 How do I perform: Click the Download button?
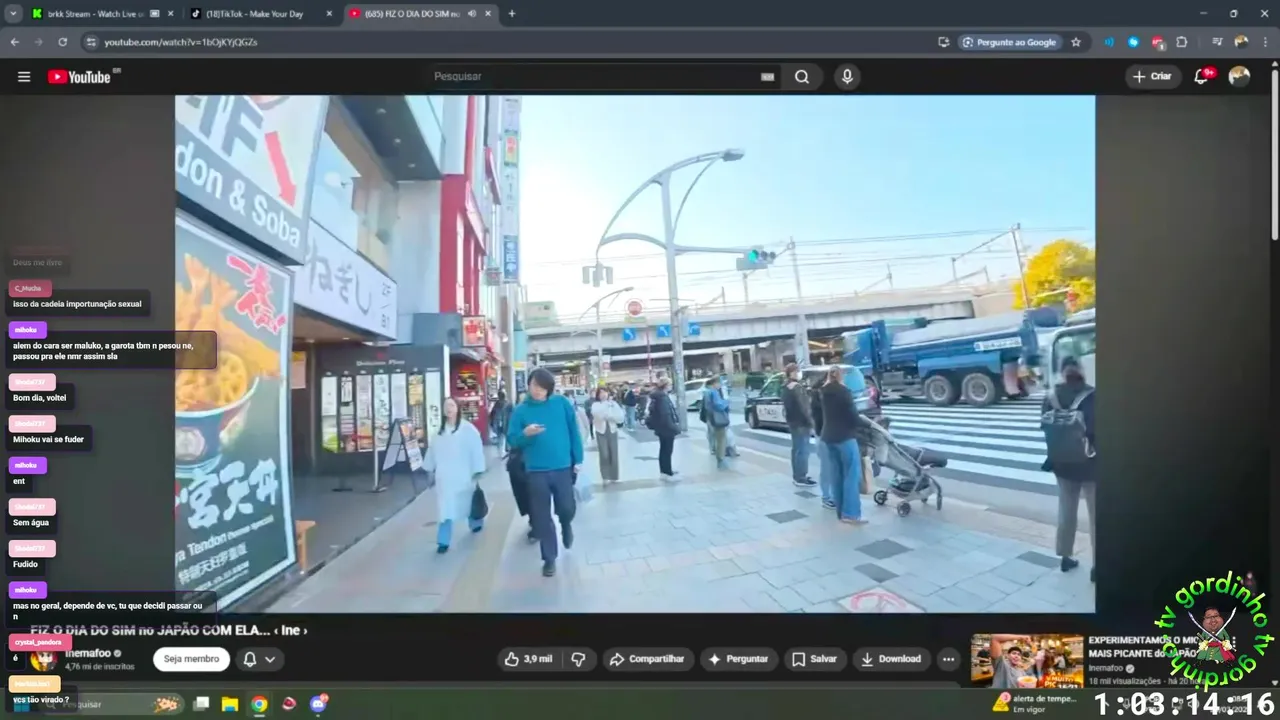tap(891, 659)
